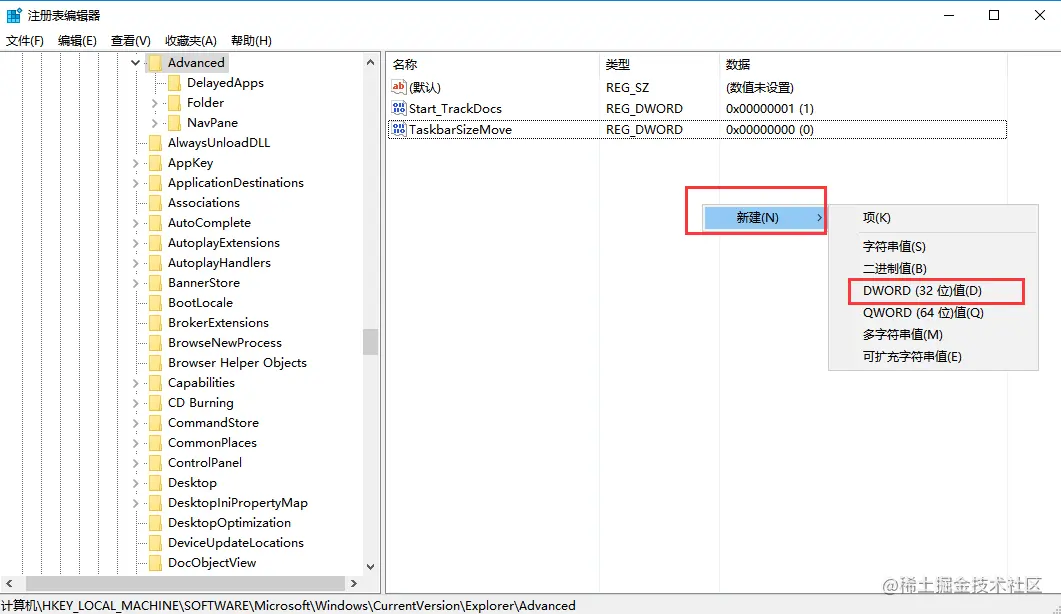Click the 0x00000001 (1) data cell
The height and width of the screenshot is (614, 1061).
pyautogui.click(x=769, y=108)
